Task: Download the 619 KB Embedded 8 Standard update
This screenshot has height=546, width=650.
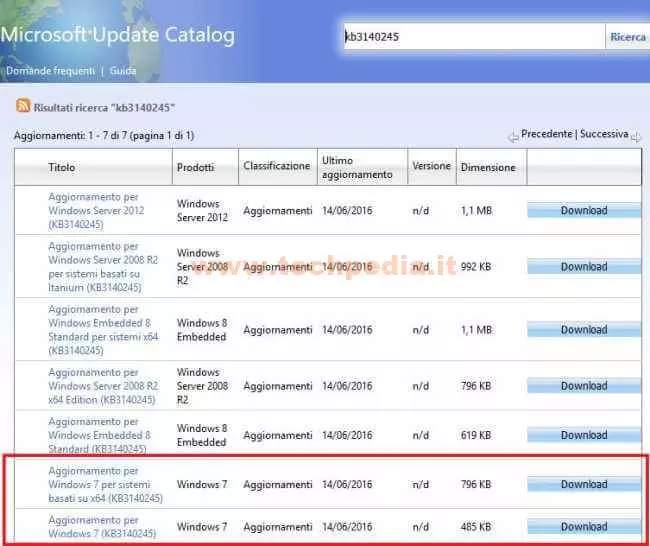Action: coord(584,435)
